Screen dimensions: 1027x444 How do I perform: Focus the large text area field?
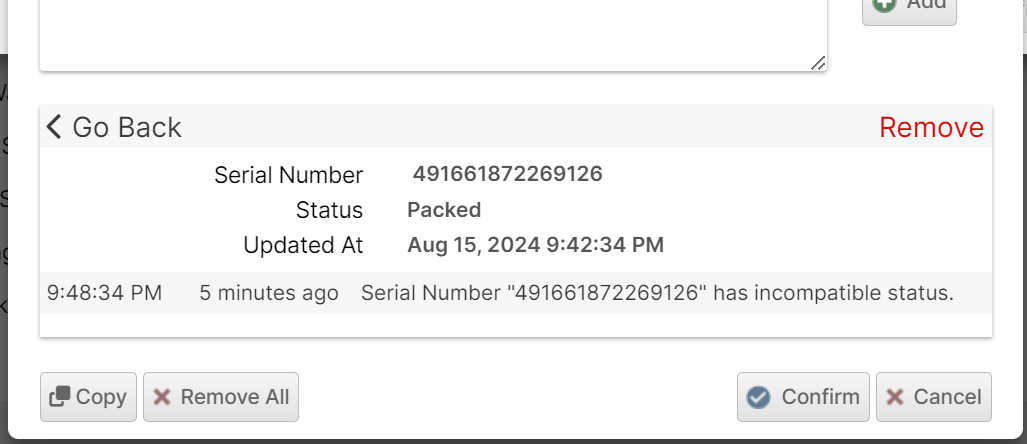point(432,30)
